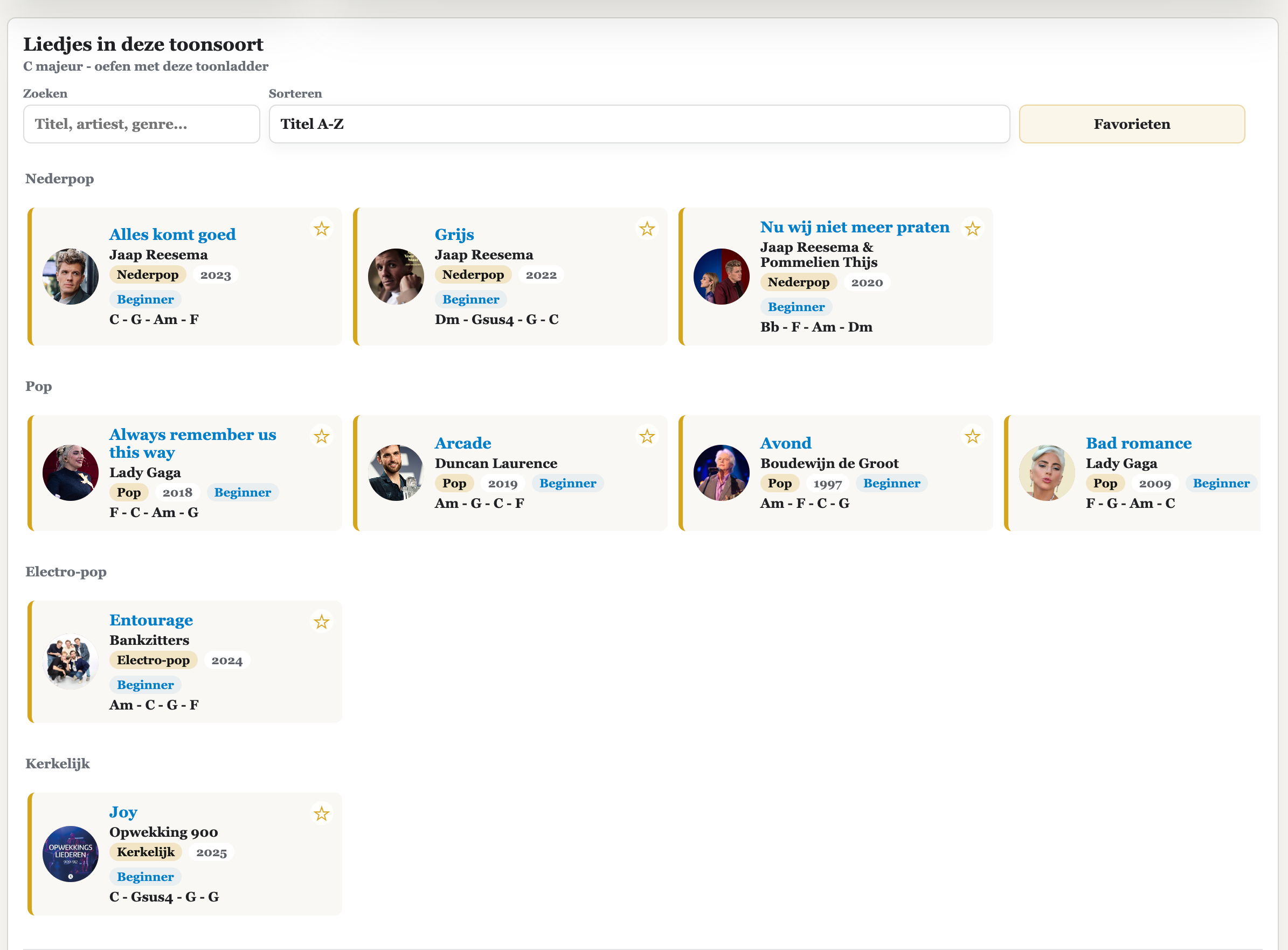
Task: Click the '2018' year tag
Action: pos(177,493)
